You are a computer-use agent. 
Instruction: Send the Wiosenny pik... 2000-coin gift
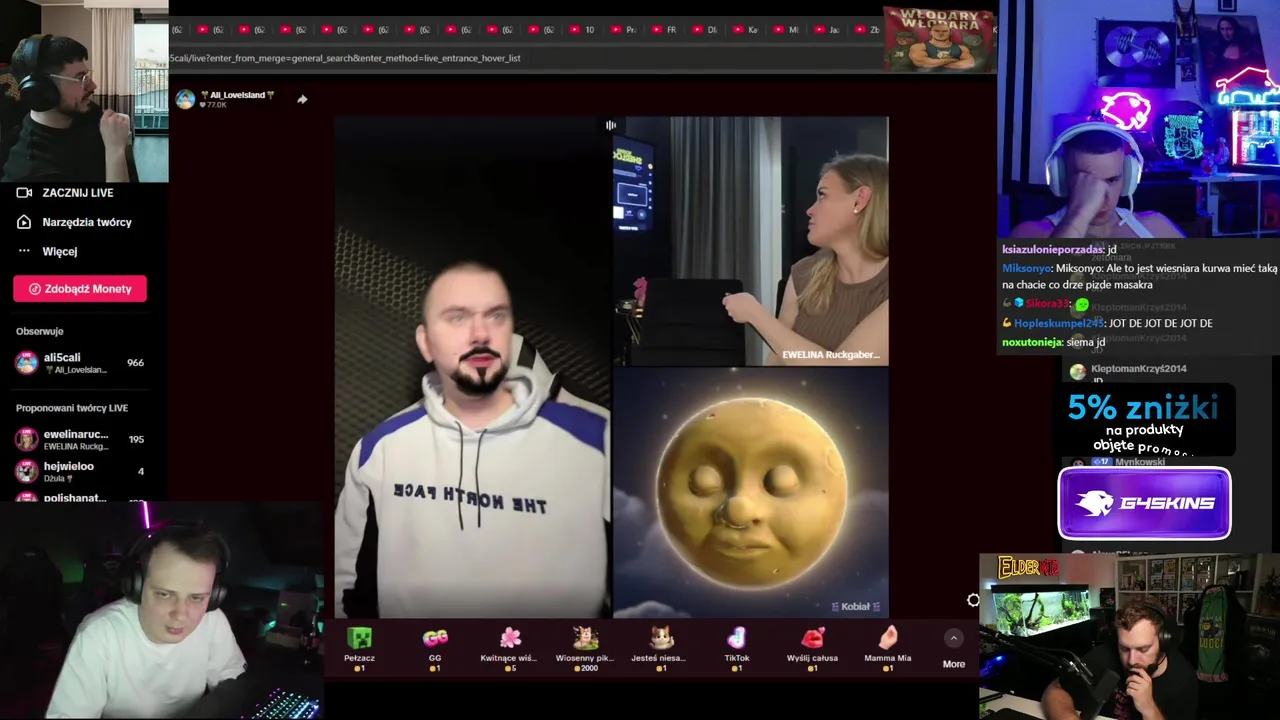click(586, 638)
